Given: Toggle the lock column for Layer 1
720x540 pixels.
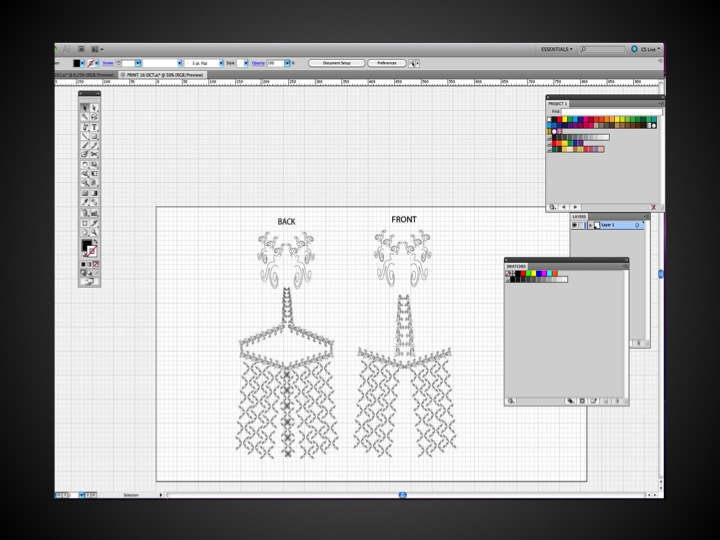Looking at the screenshot, I should click(581, 225).
